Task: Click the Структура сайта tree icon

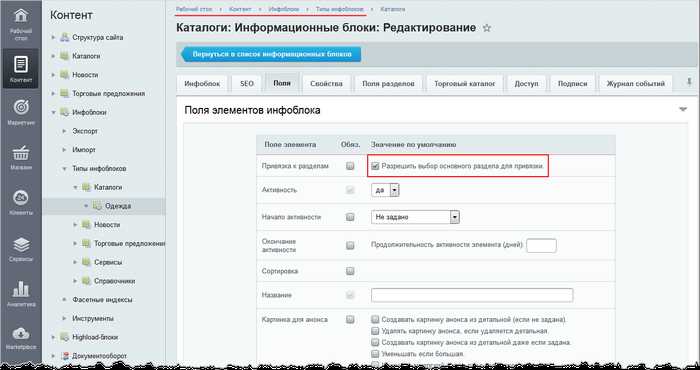Action: click(65, 37)
